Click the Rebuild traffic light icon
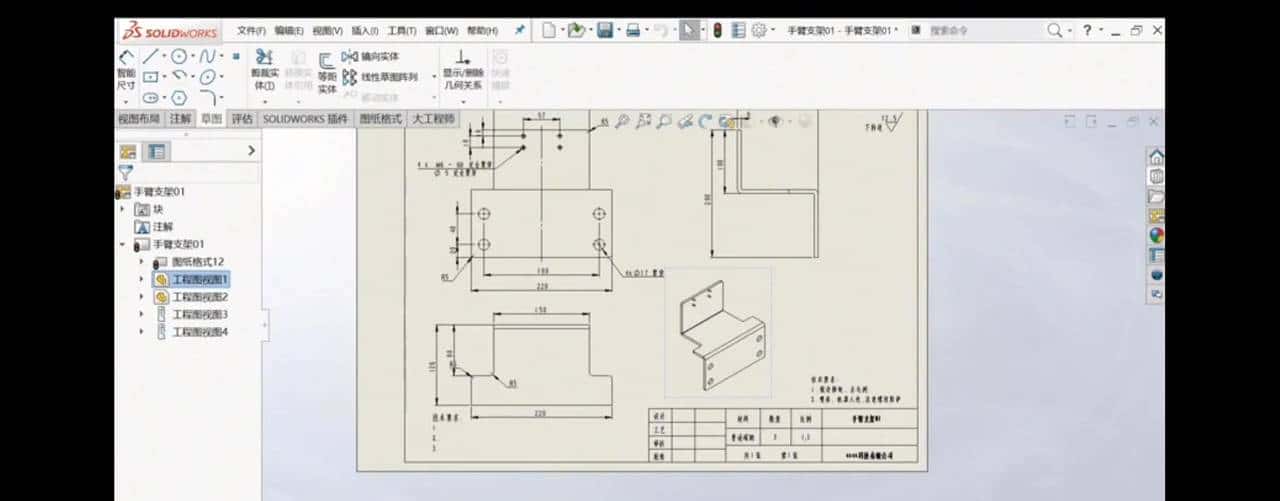The height and width of the screenshot is (501, 1280). pos(717,31)
